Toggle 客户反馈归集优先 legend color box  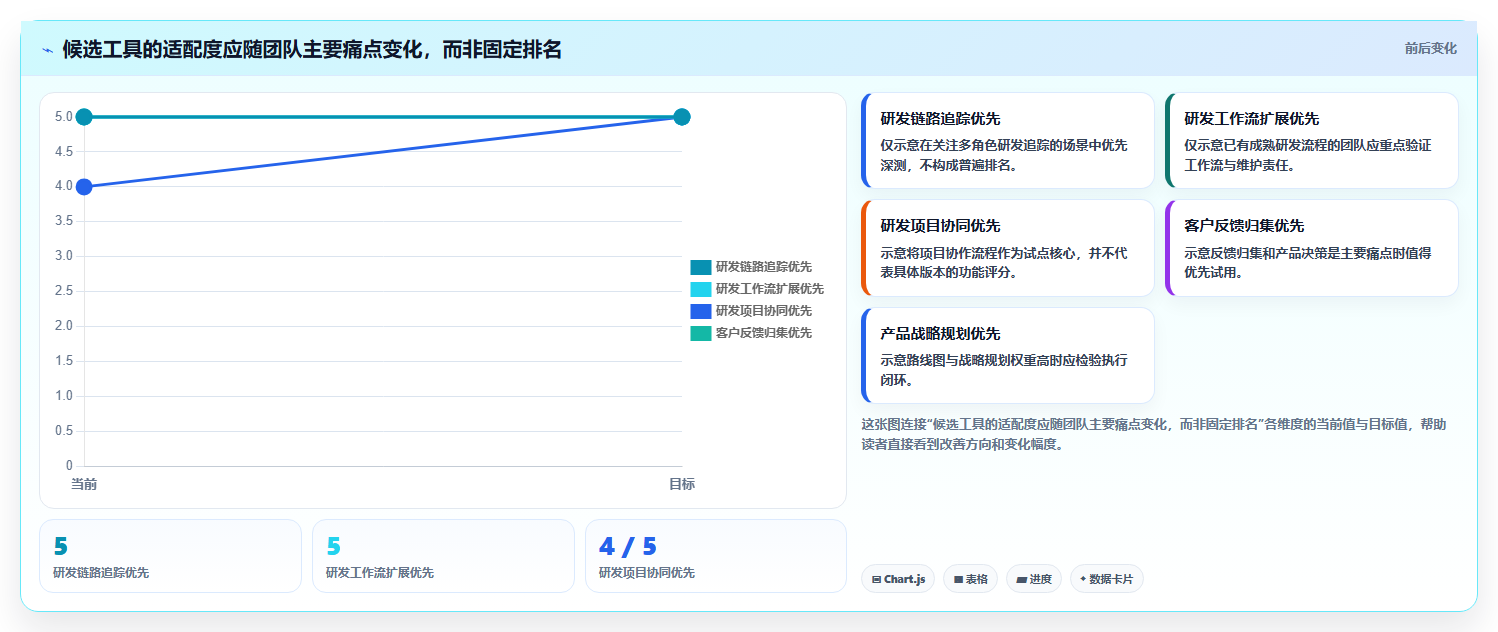(x=700, y=333)
